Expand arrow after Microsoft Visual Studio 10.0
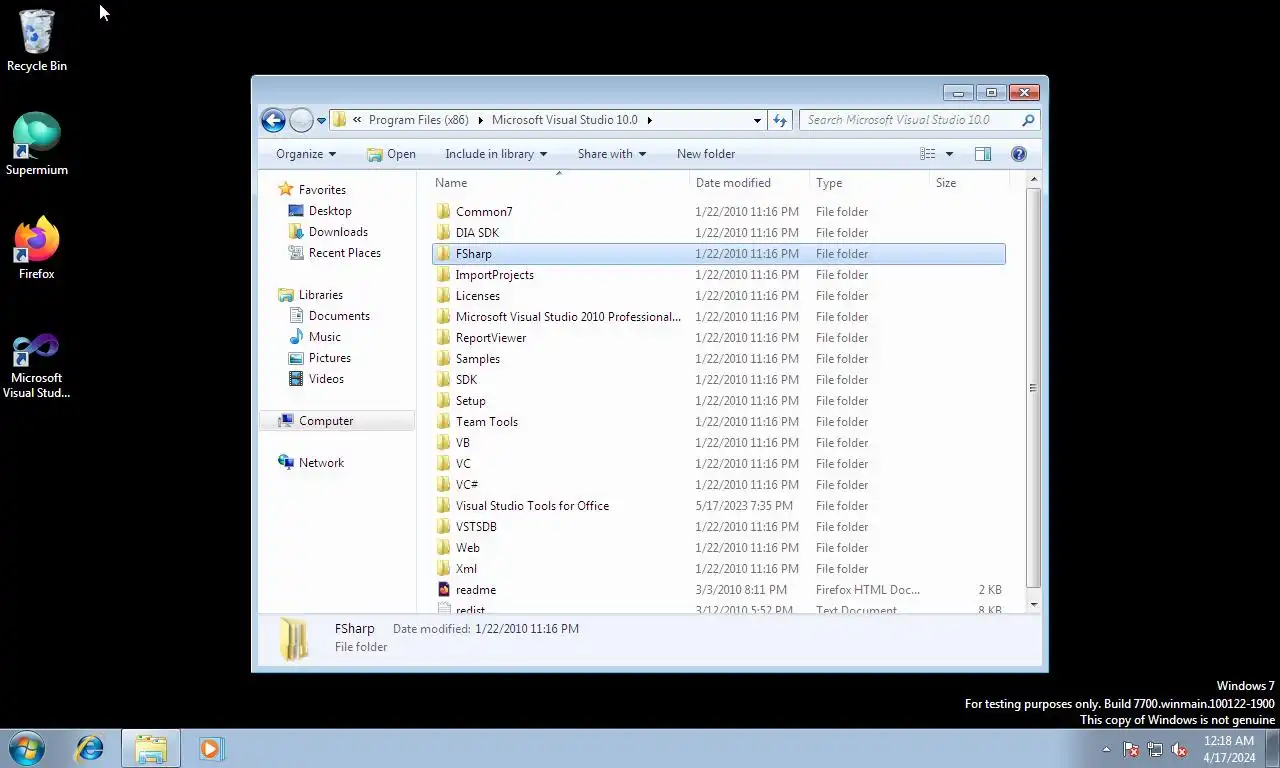The image size is (1280, 768). (x=649, y=120)
